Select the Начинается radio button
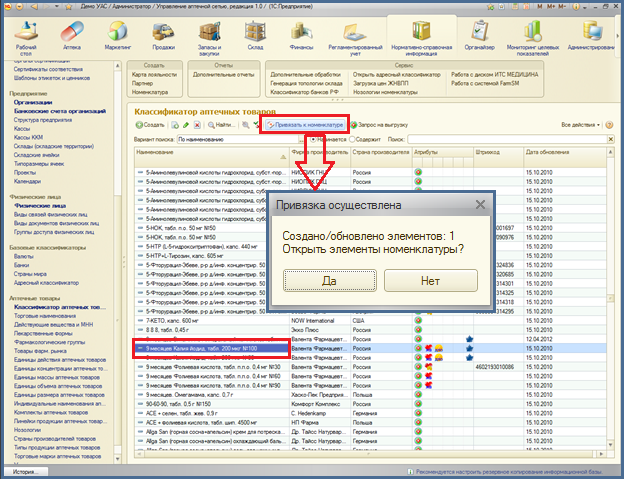 (x=314, y=140)
